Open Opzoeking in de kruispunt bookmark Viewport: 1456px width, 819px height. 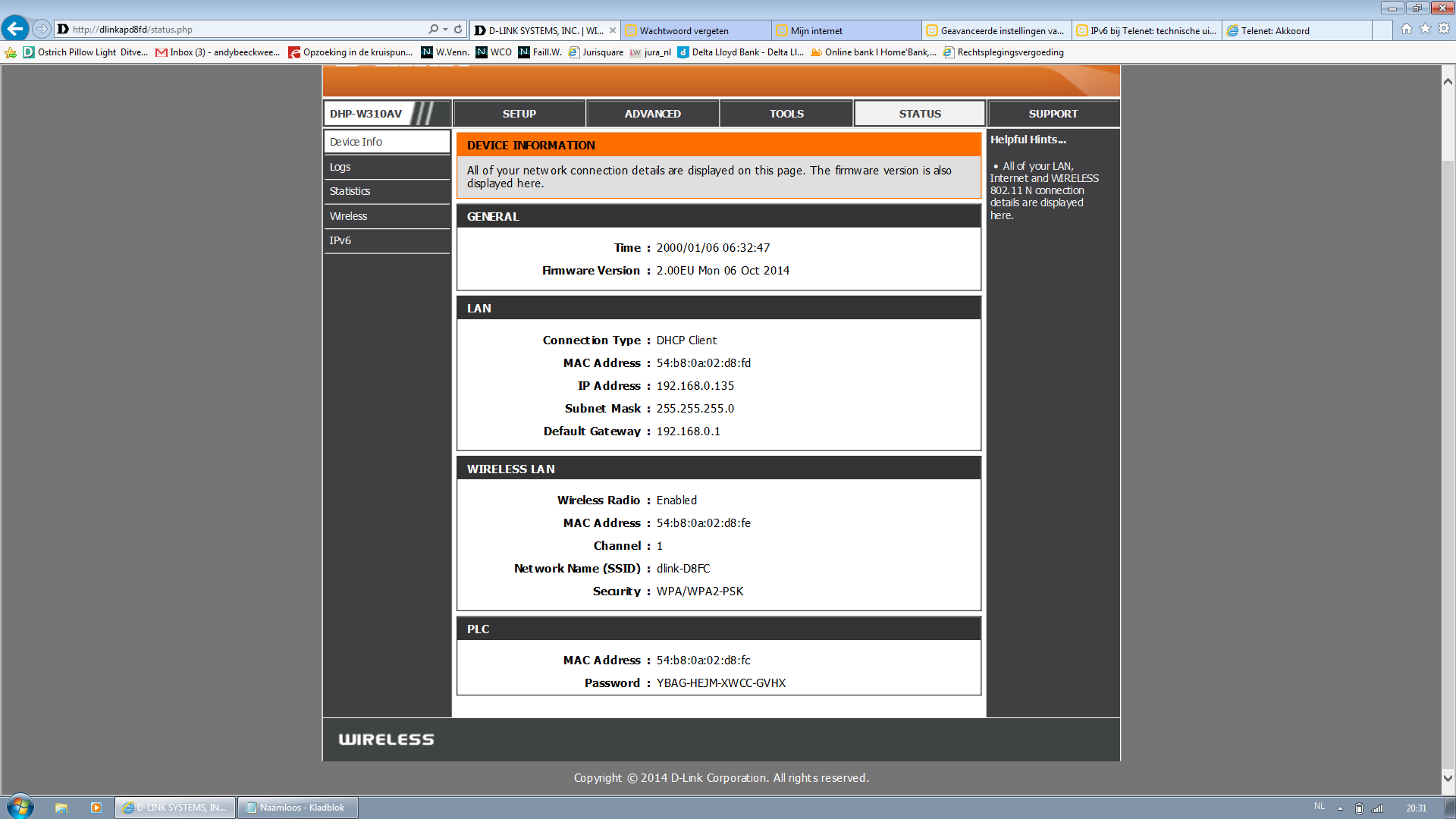click(350, 52)
